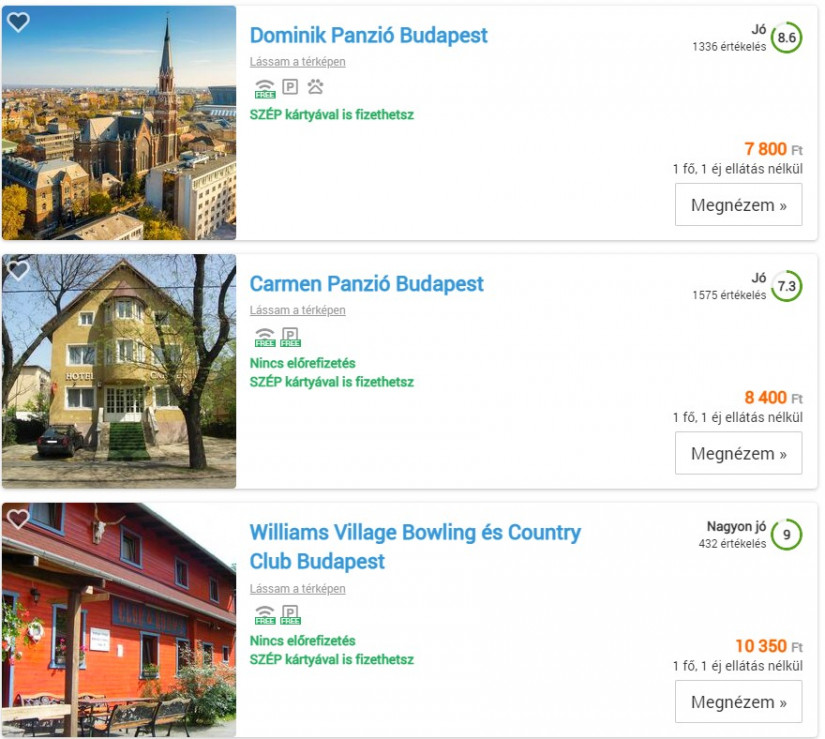Click parking icon under Dominik Panzió
Screen dimensions: 825x739
pyautogui.click(x=290, y=86)
